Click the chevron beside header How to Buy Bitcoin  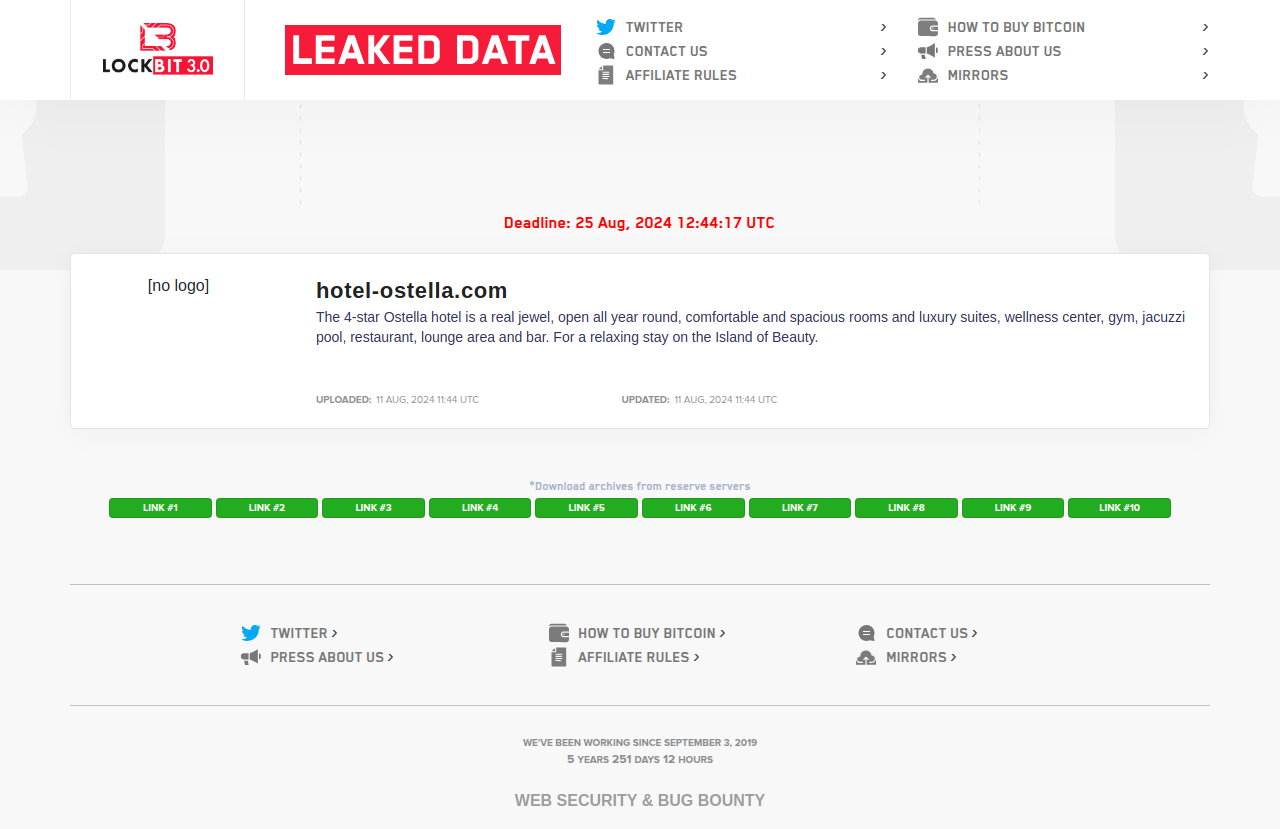tap(1206, 27)
